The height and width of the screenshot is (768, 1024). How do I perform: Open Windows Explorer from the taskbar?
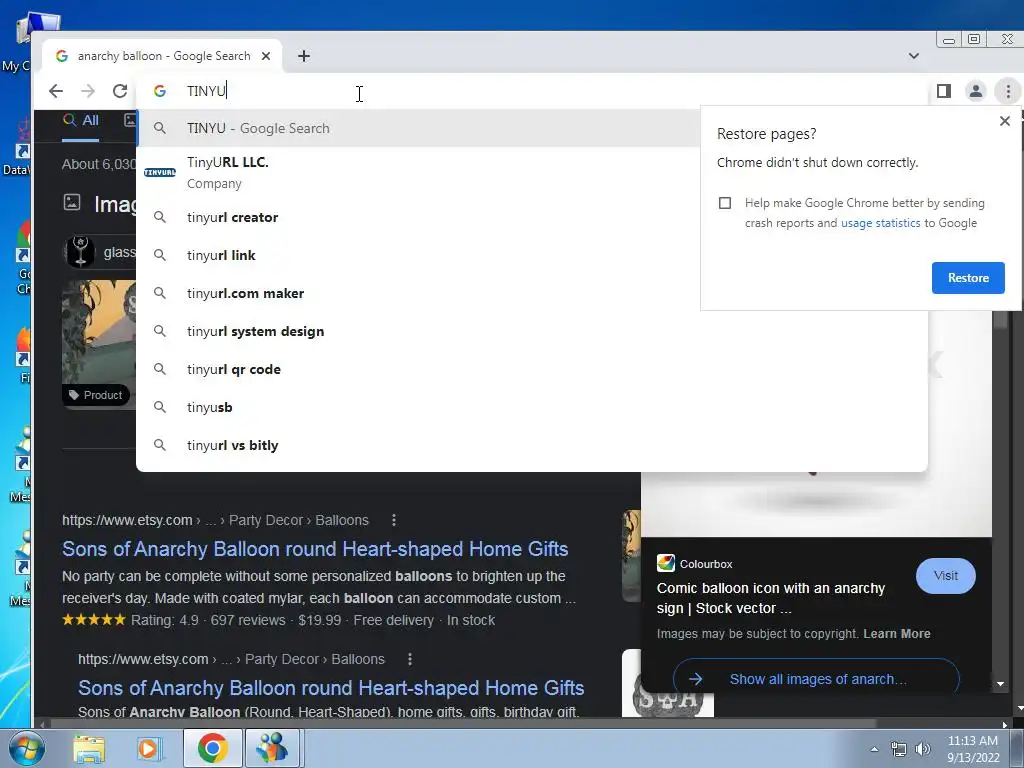89,748
